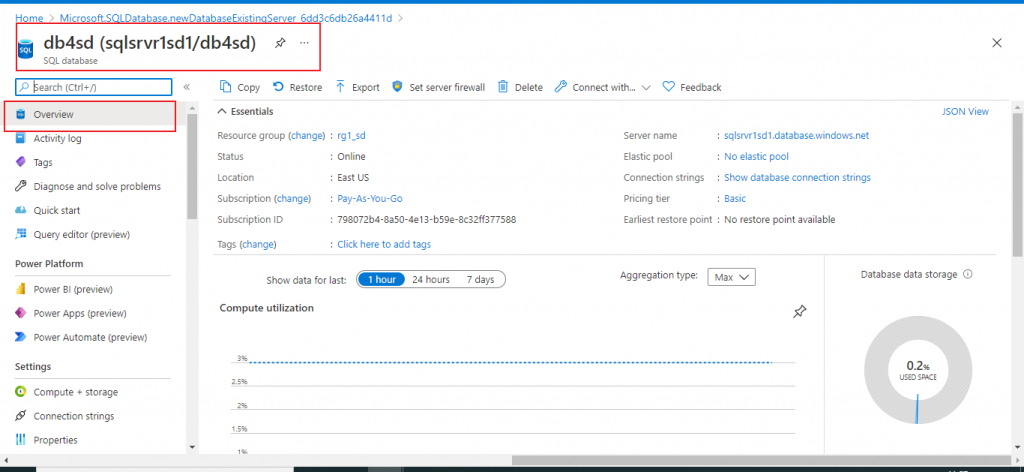Image resolution: width=1024 pixels, height=472 pixels.
Task: Go to Home breadcrumb
Action: [x=29, y=18]
